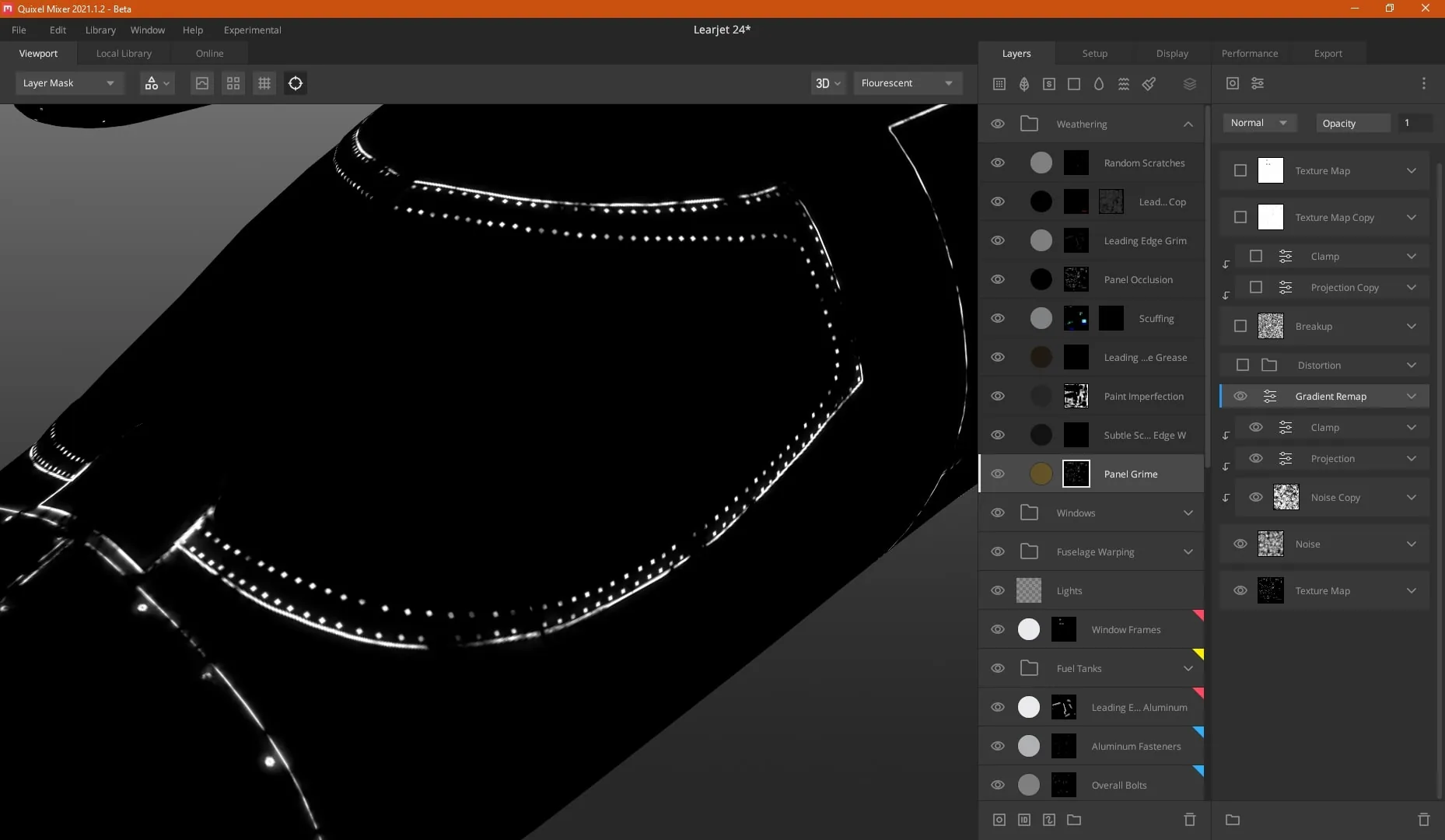Create a new mask stack folder
Viewport: 1445px width, 840px height.
pos(1233,820)
